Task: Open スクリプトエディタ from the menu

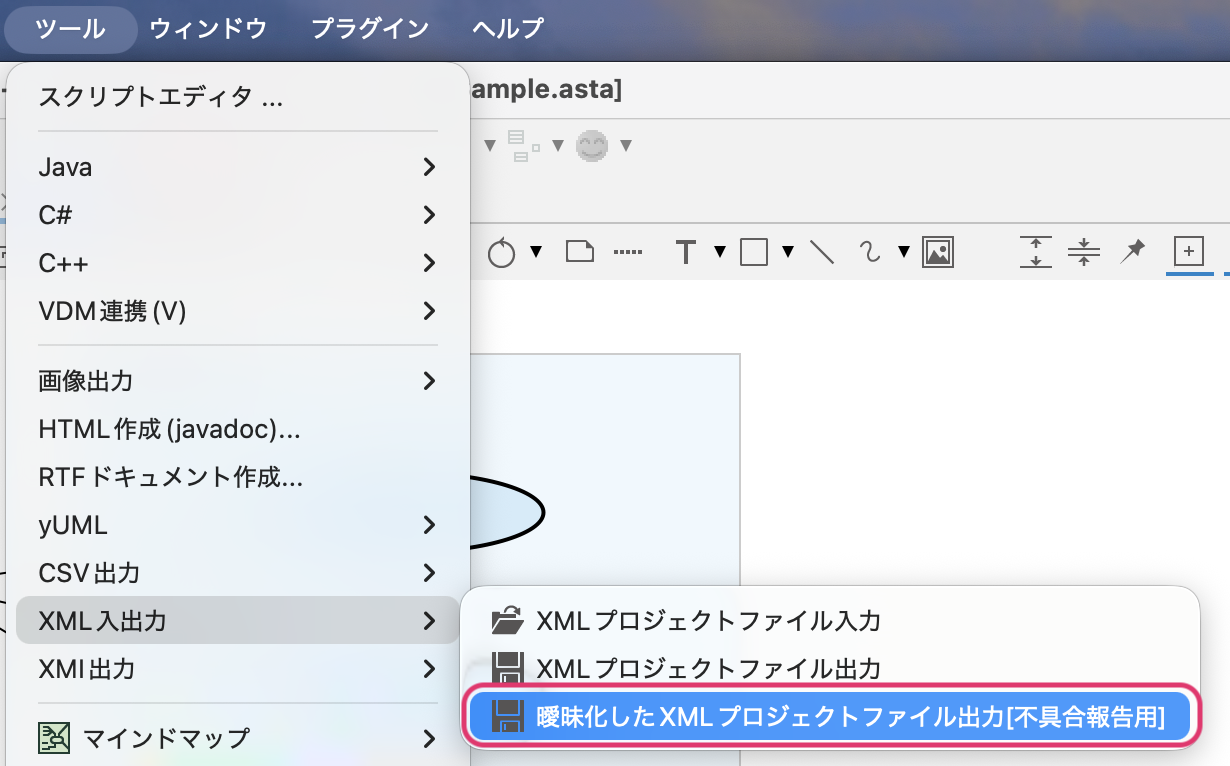Action: (x=160, y=97)
